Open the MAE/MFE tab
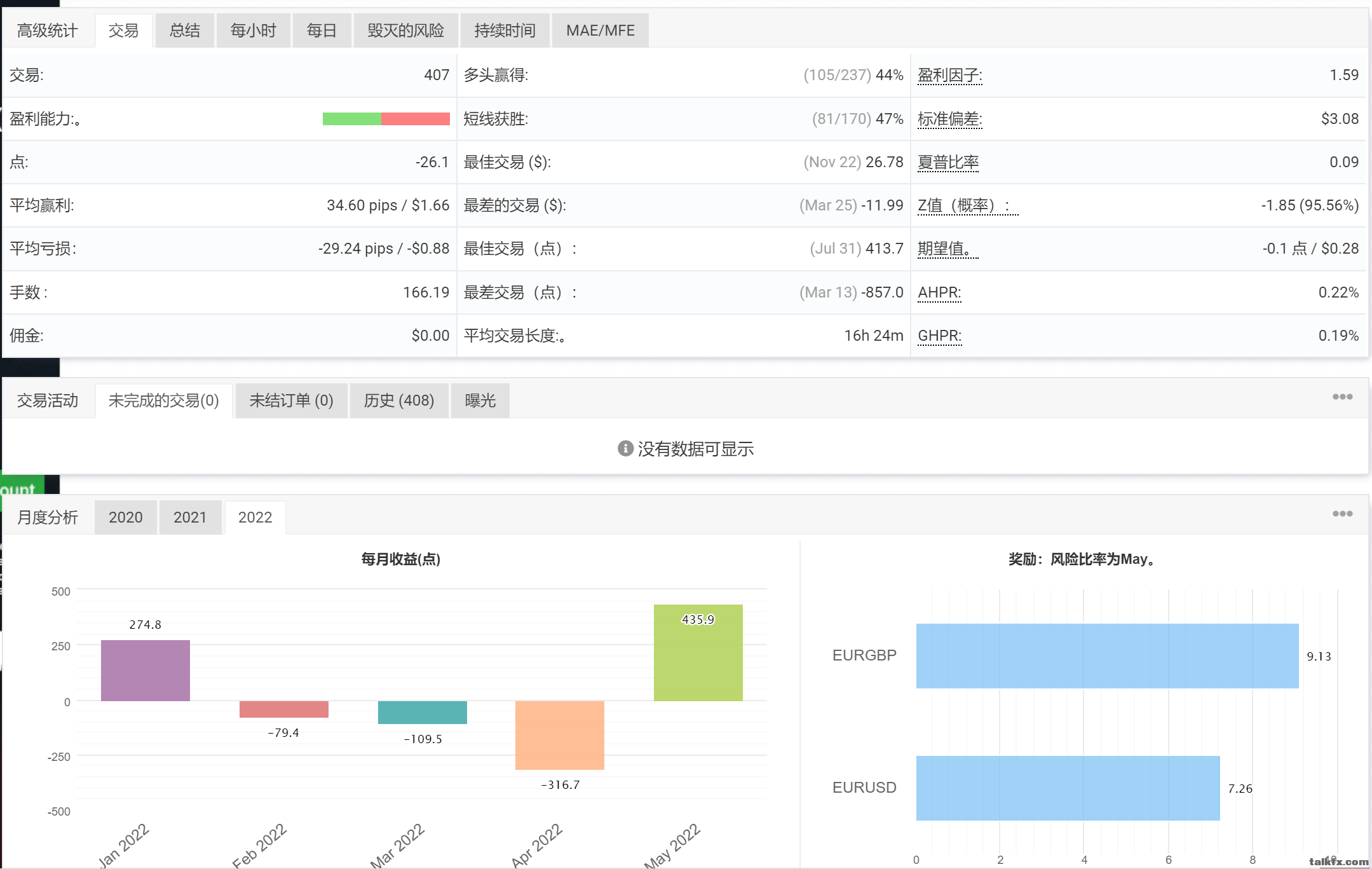 pos(601,31)
